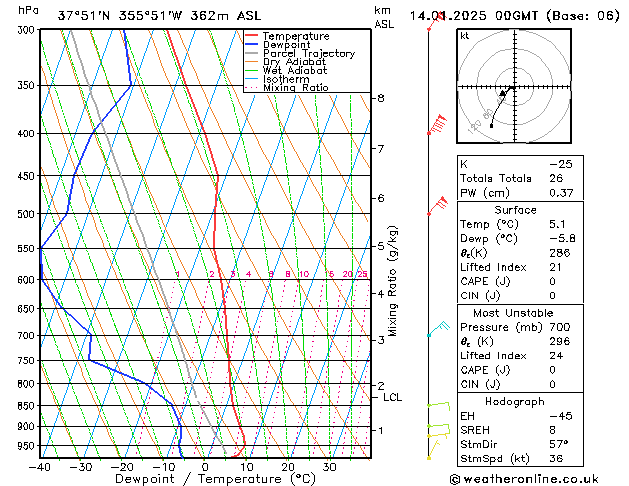Click the 'Hodograph' section heading in the table
Screen dimensions: 629x486
pyautogui.click(x=515, y=402)
